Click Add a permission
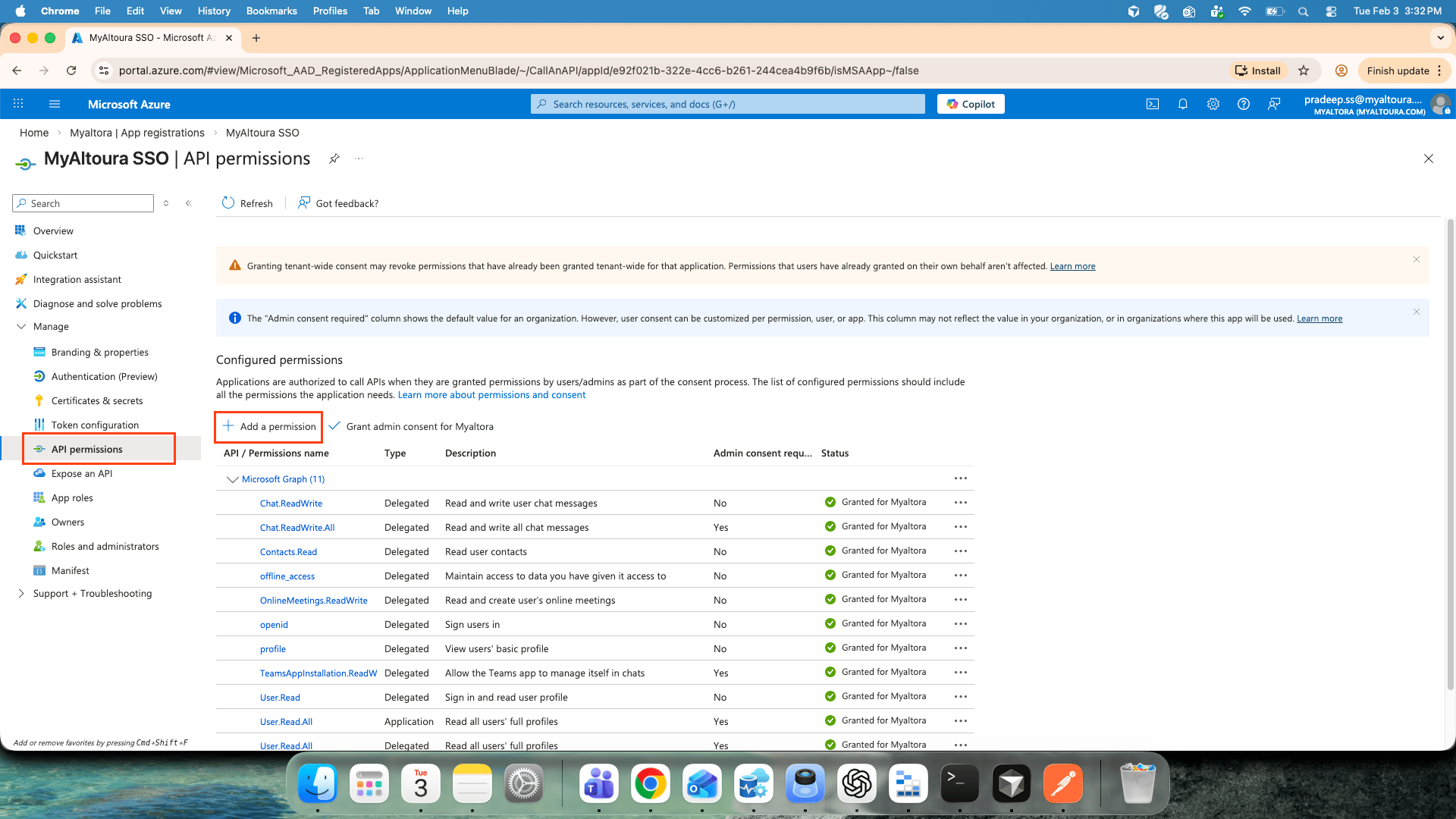 [x=269, y=426]
